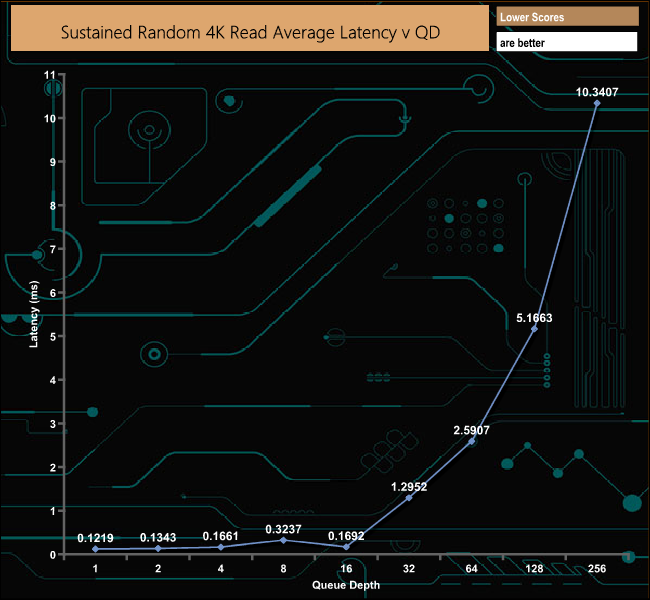
Task: Click the data point marker at queue depth 1
Action: click(95, 549)
